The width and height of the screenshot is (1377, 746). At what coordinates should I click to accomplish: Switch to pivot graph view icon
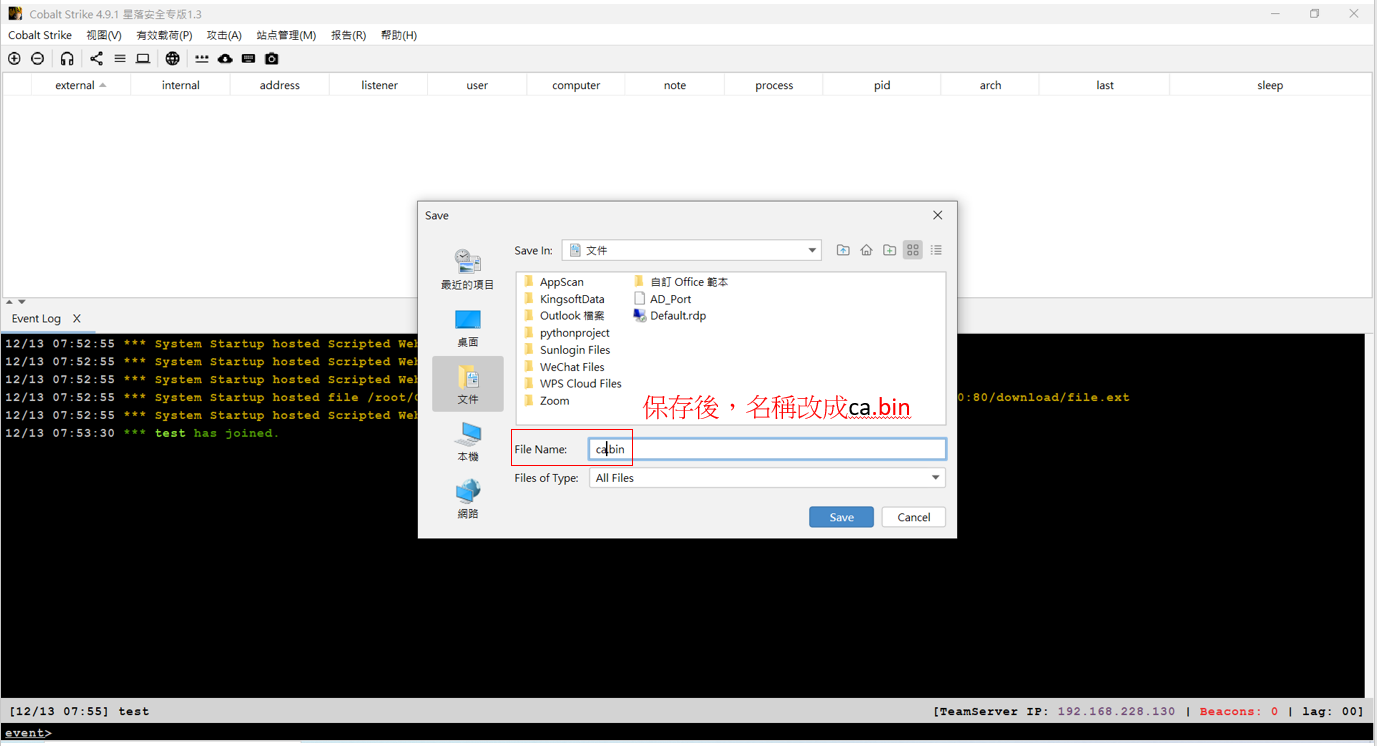tap(96, 59)
